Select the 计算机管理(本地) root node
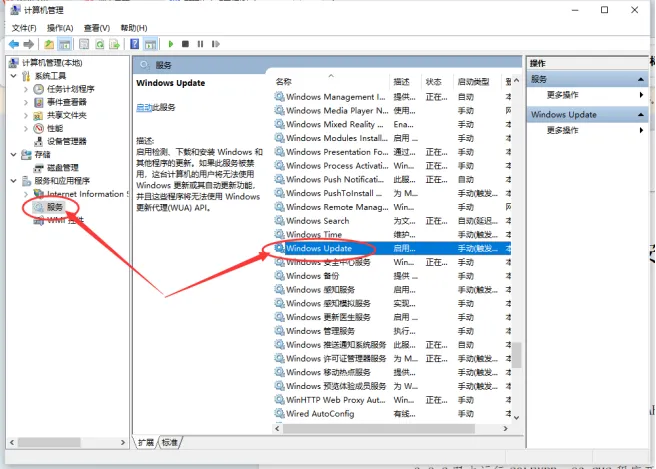Viewport: 656px width, 469px height. coord(52,63)
